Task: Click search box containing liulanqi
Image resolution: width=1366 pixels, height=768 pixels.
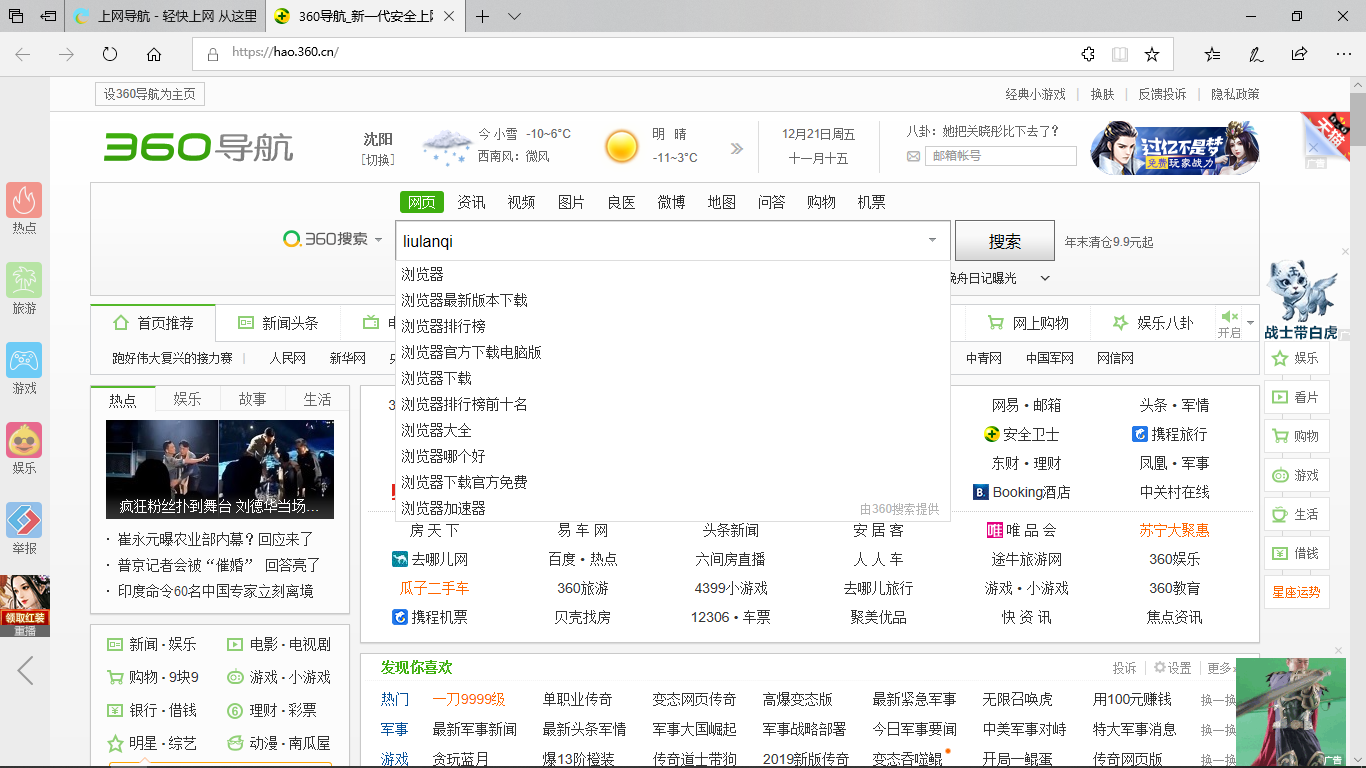Action: pos(672,241)
